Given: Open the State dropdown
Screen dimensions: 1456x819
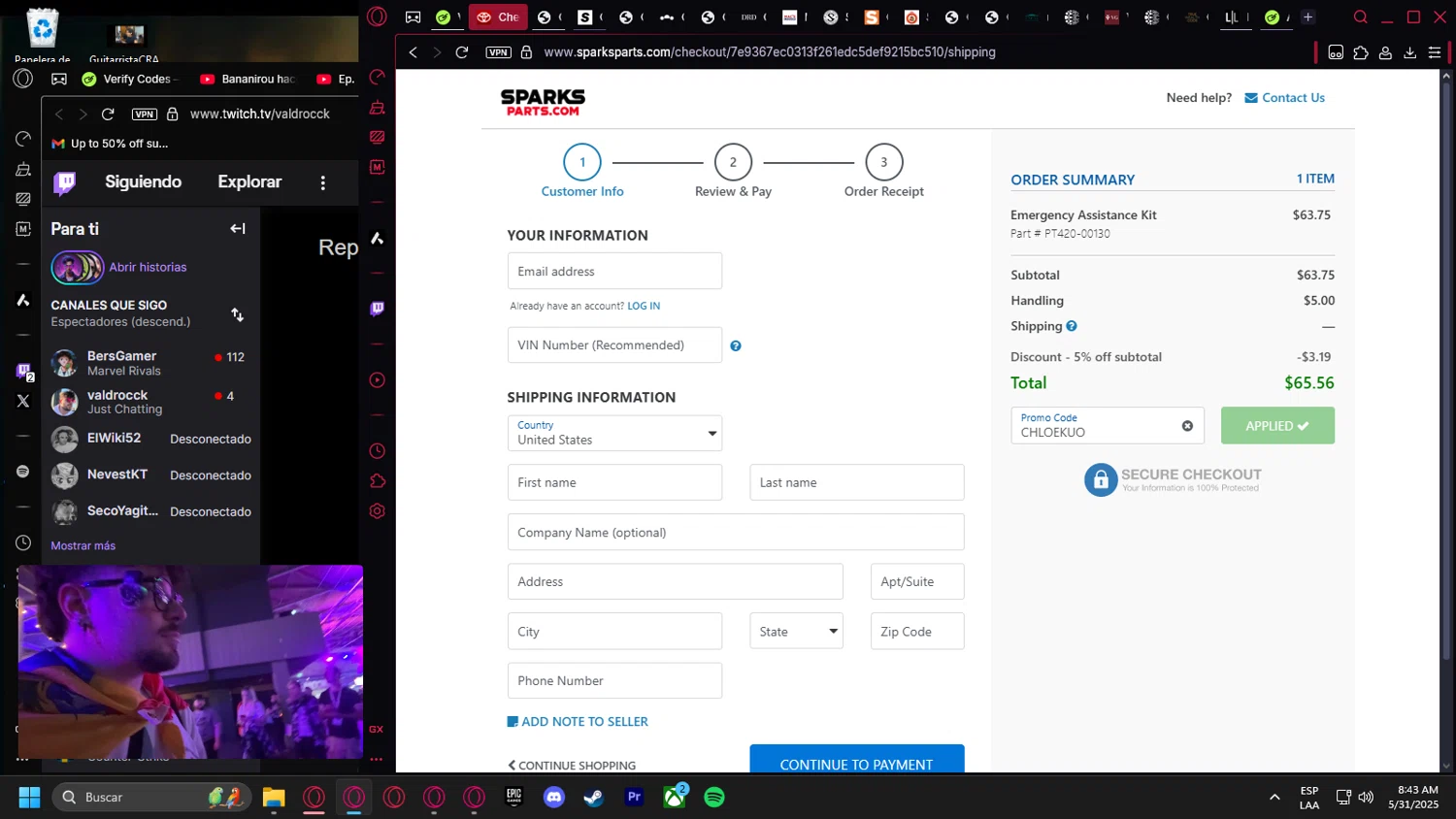Looking at the screenshot, I should [x=796, y=631].
